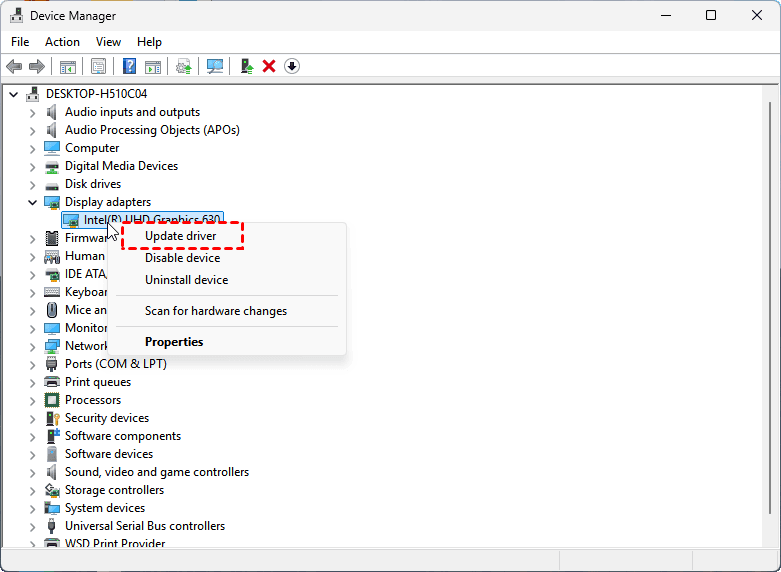Image resolution: width=781 pixels, height=572 pixels.
Task: Click the update driver toolbar icon with green arrow
Action: 246,66
